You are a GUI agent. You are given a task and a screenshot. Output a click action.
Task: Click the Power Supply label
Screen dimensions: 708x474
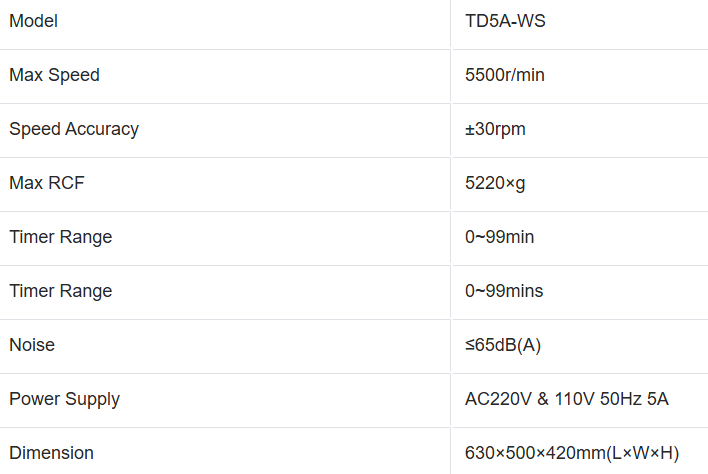64,399
